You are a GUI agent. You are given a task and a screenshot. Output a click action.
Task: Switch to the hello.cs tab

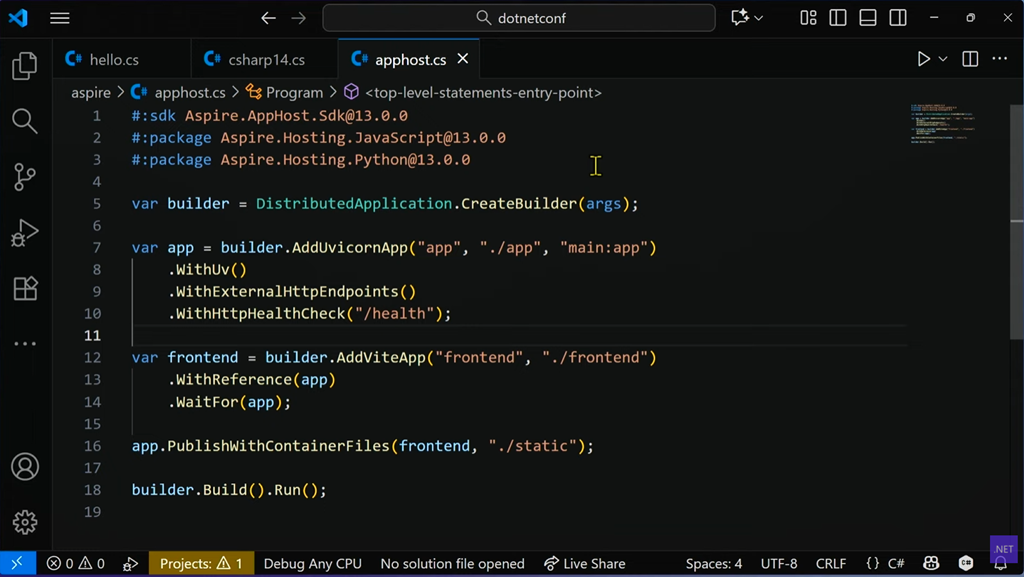click(x=113, y=60)
